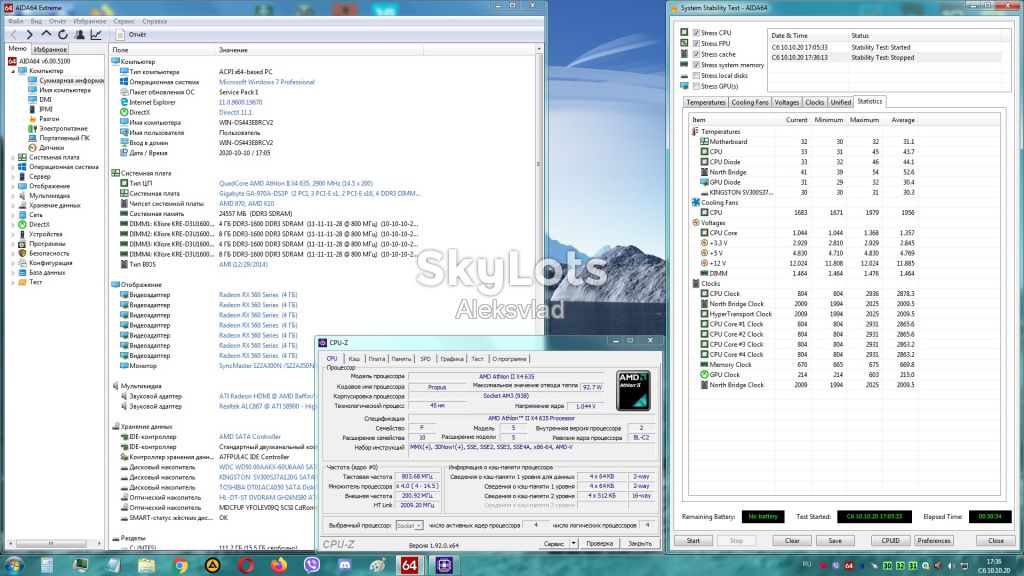
Task: Click Chrome icon in the taskbar
Action: pyautogui.click(x=180, y=565)
